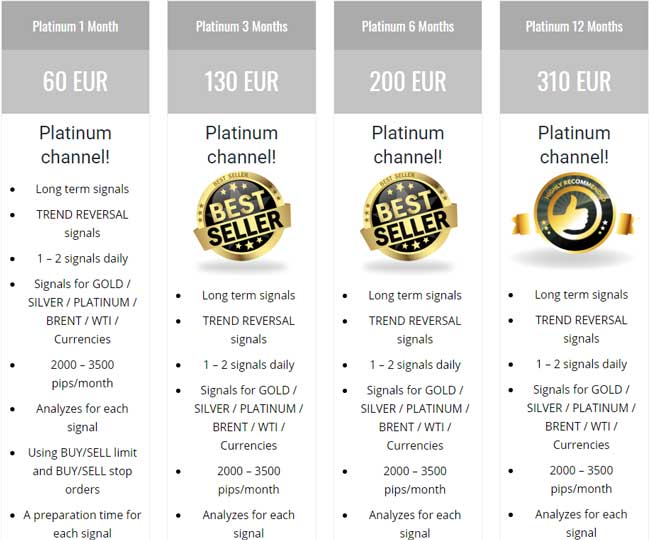
Task: Click the 130 EUR price box
Action: pyautogui.click(x=241, y=81)
